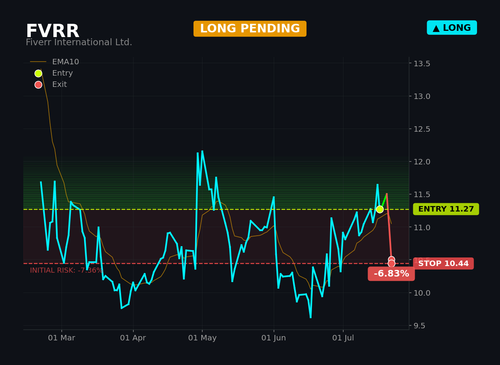This screenshot has width=500, height=365.
Task: Click the 13.0 price axis label
Action: [x=422, y=96]
